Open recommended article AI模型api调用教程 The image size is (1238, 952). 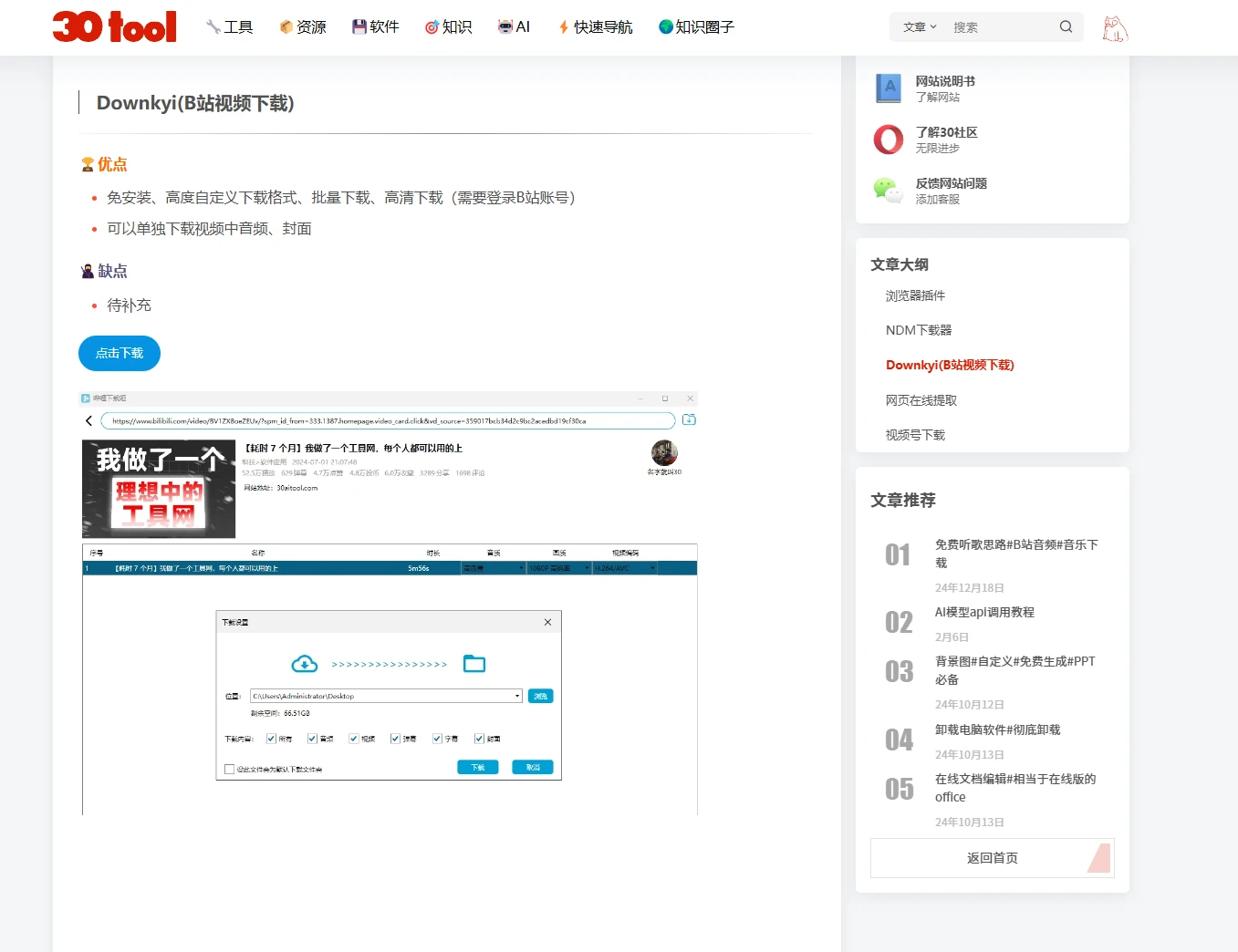click(x=984, y=612)
